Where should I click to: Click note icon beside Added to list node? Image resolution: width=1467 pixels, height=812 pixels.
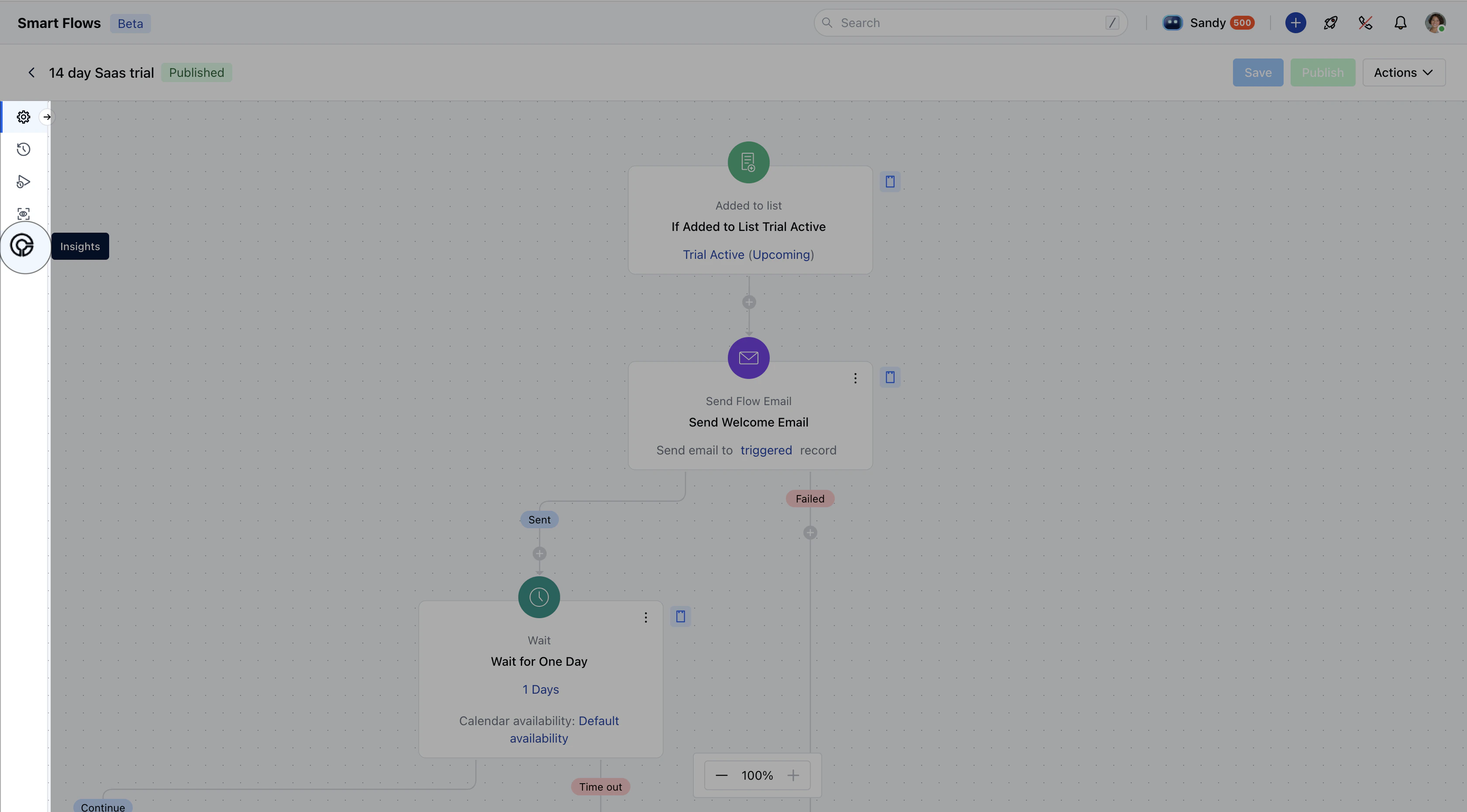(x=889, y=182)
